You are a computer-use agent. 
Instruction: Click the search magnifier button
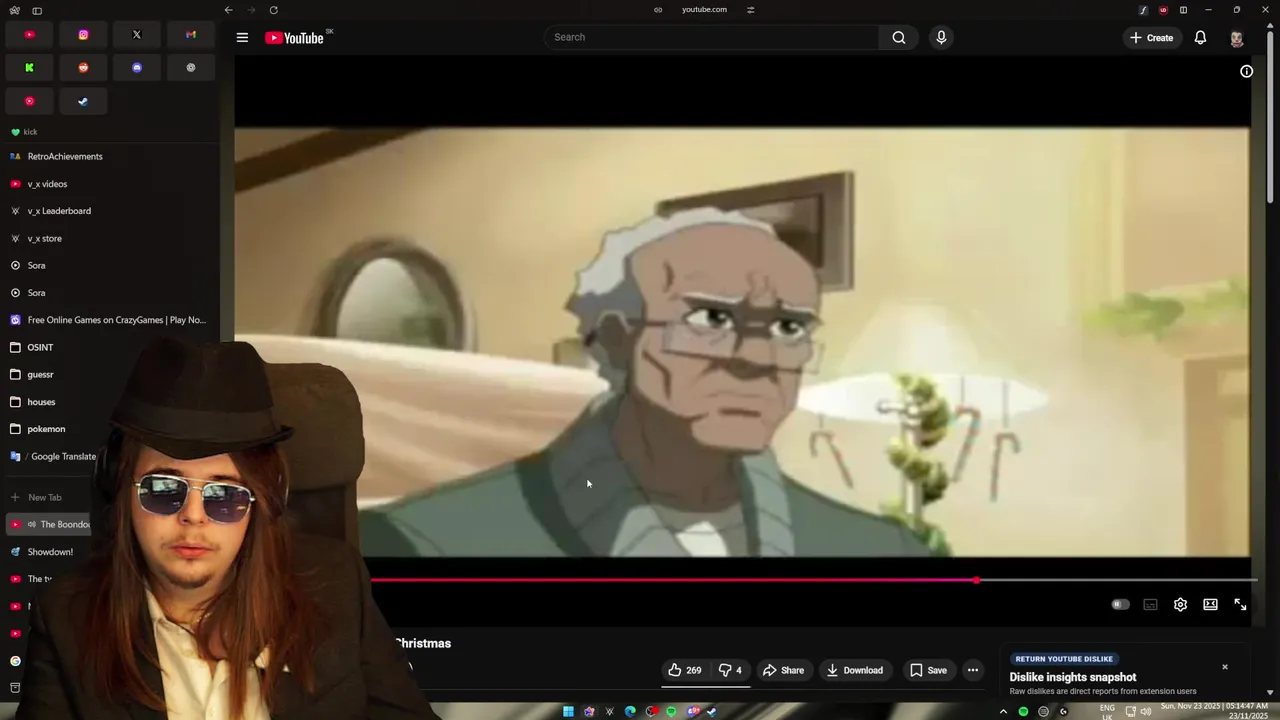pos(899,37)
